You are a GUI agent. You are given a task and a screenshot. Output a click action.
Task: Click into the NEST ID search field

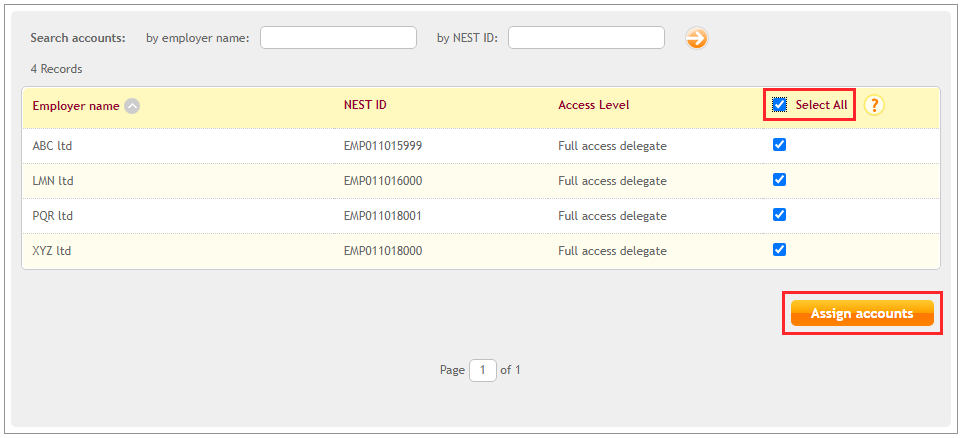pyautogui.click(x=587, y=37)
